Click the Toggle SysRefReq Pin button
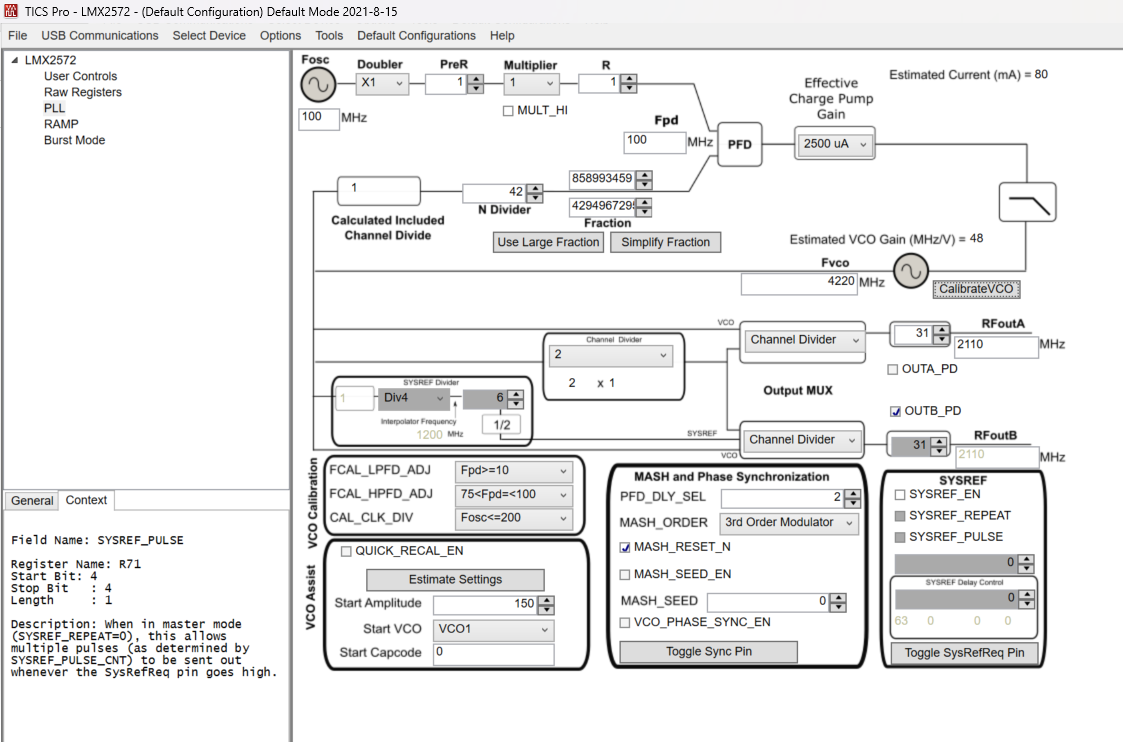The image size is (1123, 742). (964, 653)
